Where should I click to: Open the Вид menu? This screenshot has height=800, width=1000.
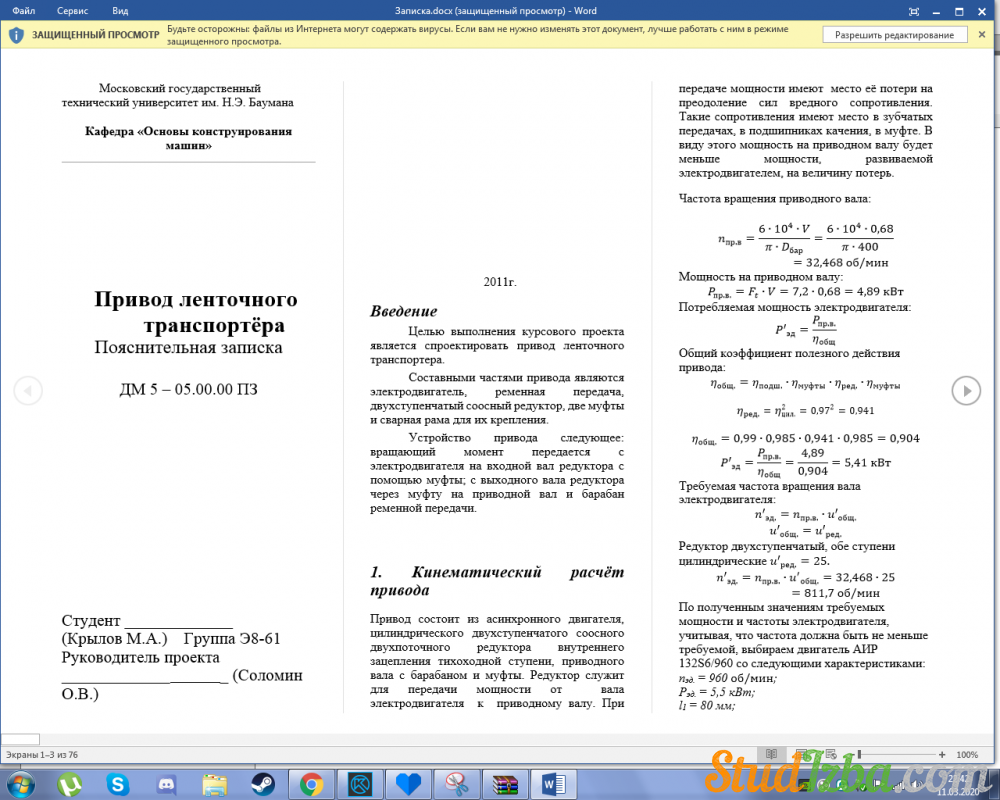(120, 11)
